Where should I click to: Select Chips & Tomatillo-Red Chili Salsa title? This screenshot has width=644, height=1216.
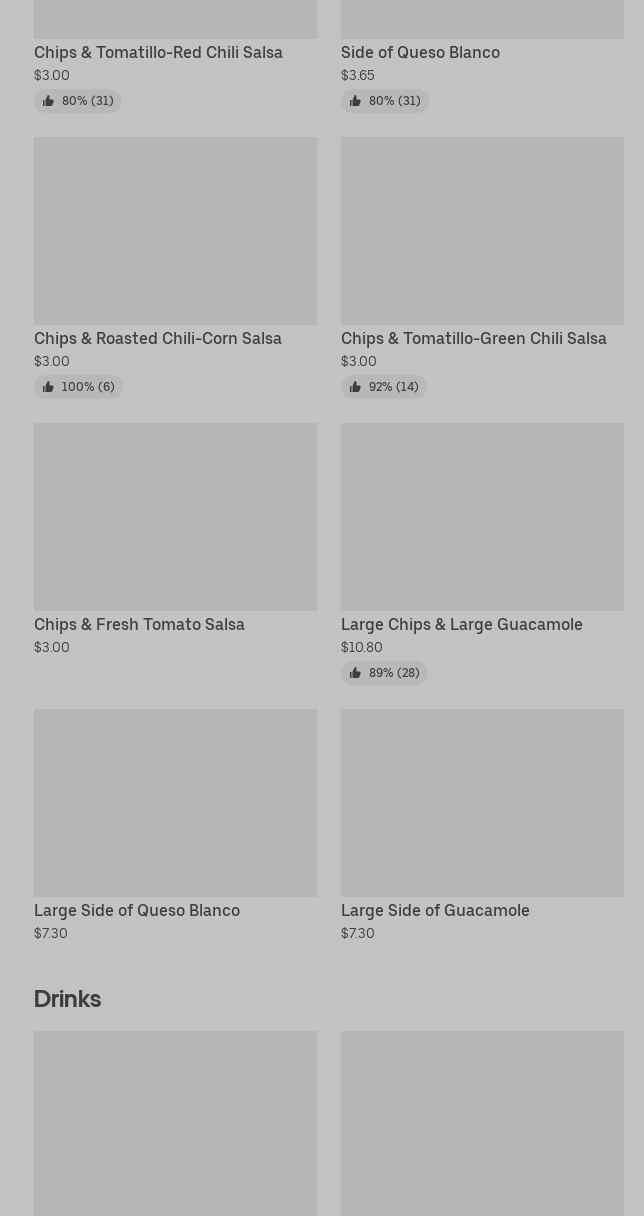click(158, 52)
